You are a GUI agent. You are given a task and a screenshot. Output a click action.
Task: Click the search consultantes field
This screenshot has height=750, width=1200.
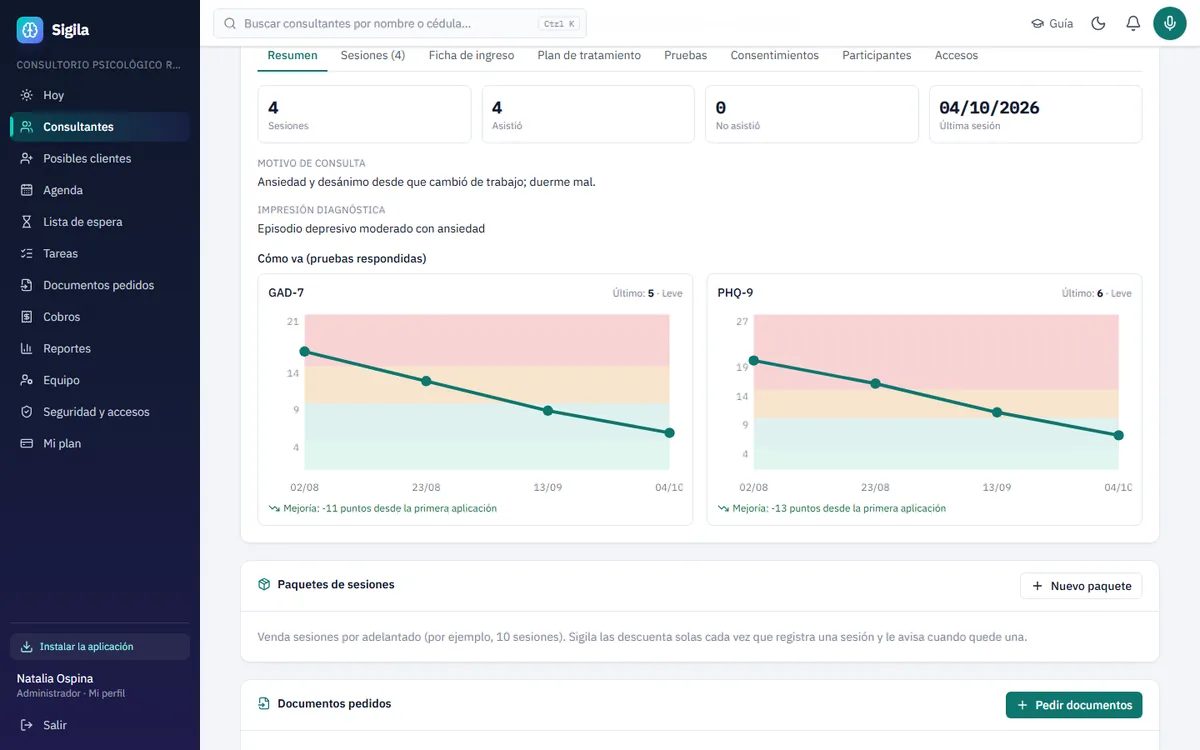(x=400, y=23)
